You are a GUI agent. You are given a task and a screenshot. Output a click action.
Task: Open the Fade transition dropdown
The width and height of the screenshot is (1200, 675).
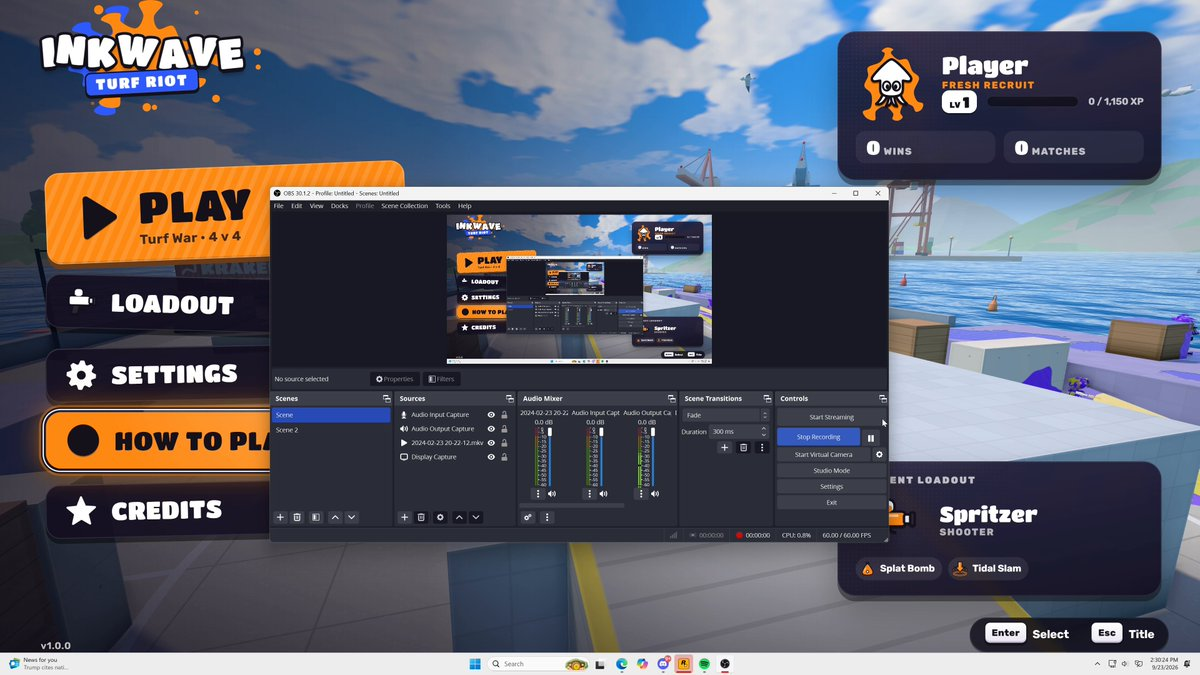point(727,415)
